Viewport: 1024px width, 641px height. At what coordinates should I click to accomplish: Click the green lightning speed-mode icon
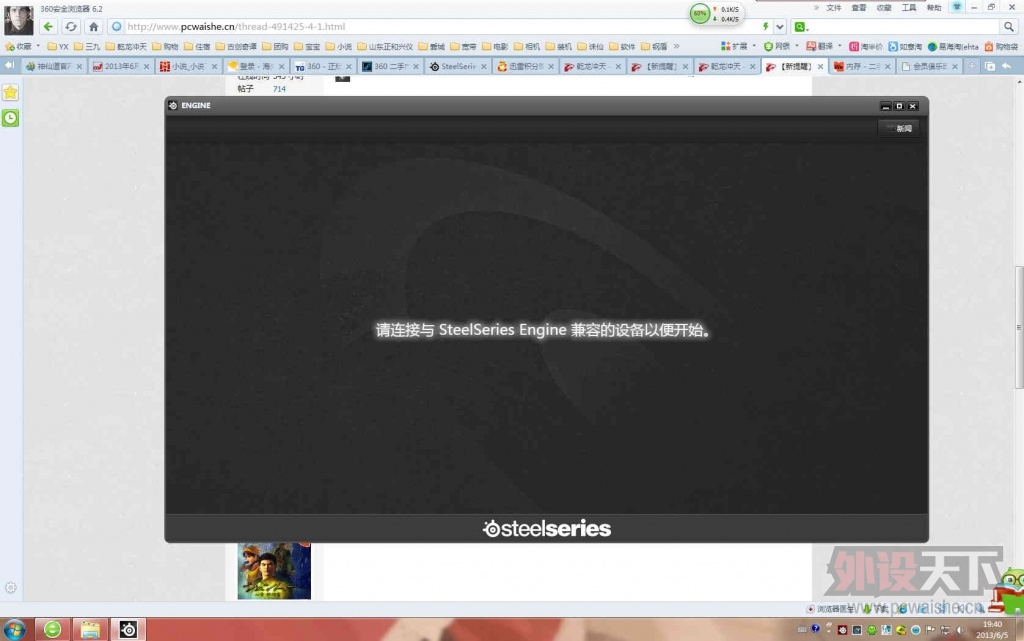coord(765,27)
